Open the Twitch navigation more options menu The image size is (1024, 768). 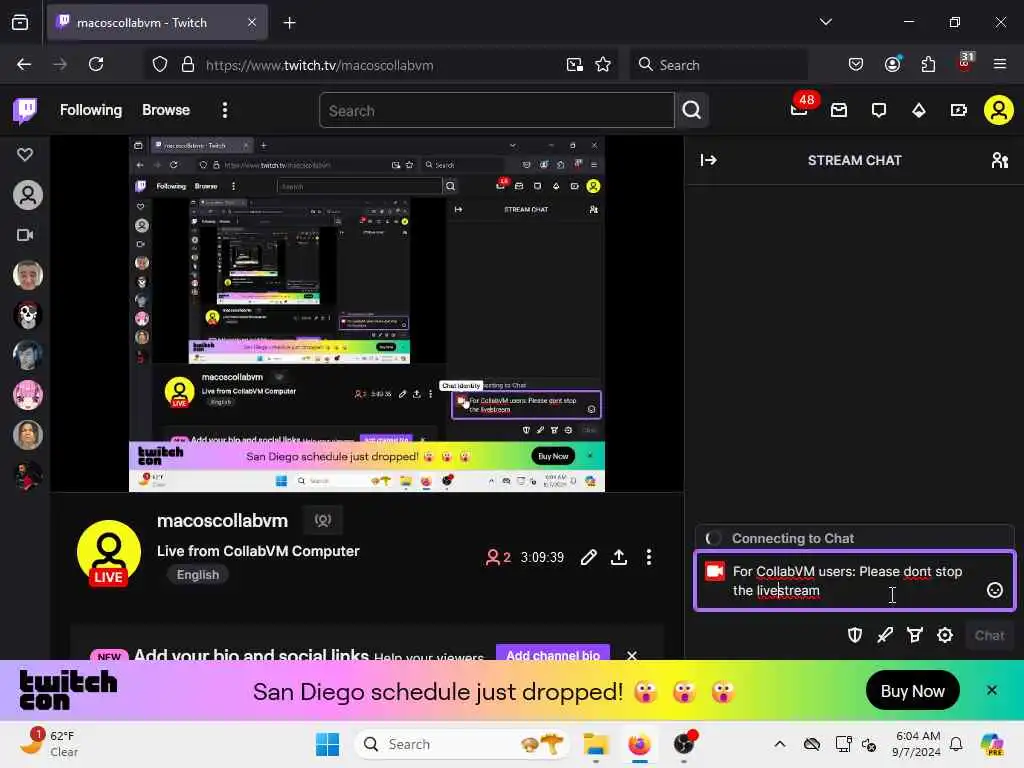225,110
